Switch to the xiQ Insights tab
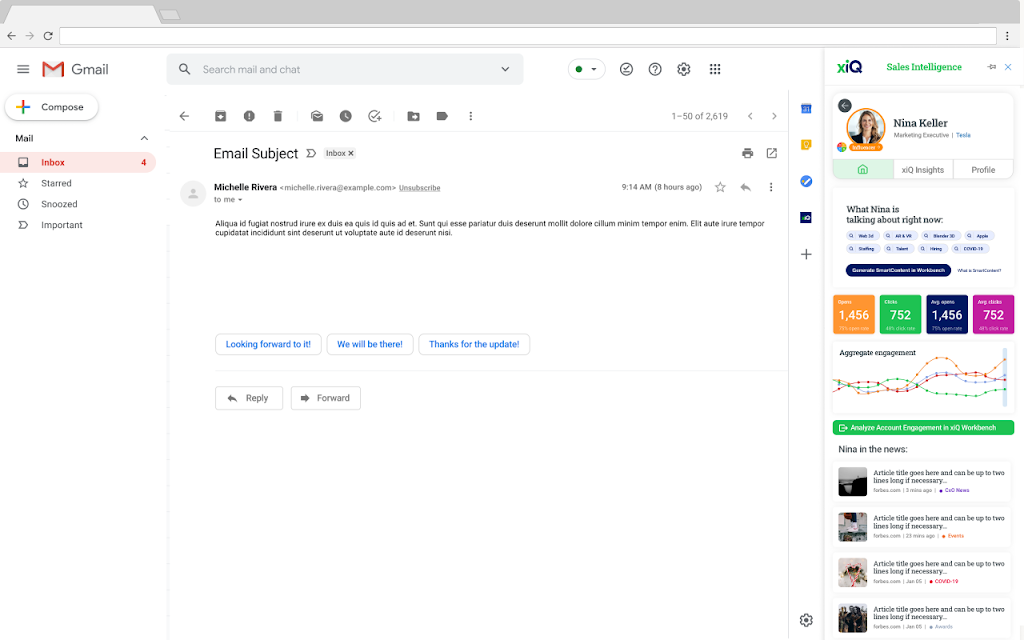The image size is (1024, 640). pyautogui.click(x=923, y=170)
